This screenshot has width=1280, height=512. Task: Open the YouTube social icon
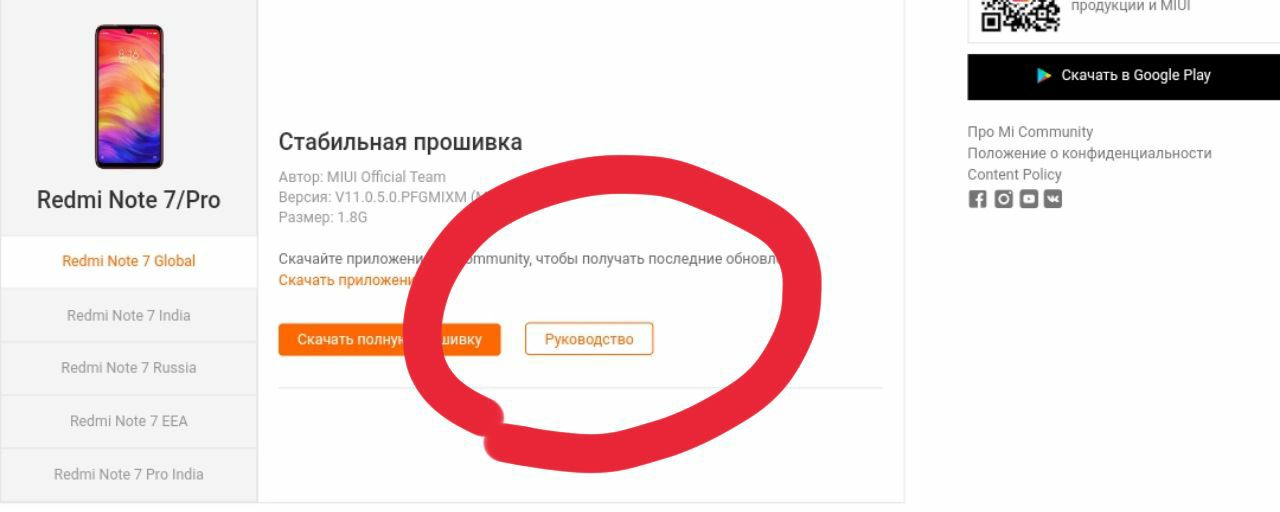[x=1028, y=199]
